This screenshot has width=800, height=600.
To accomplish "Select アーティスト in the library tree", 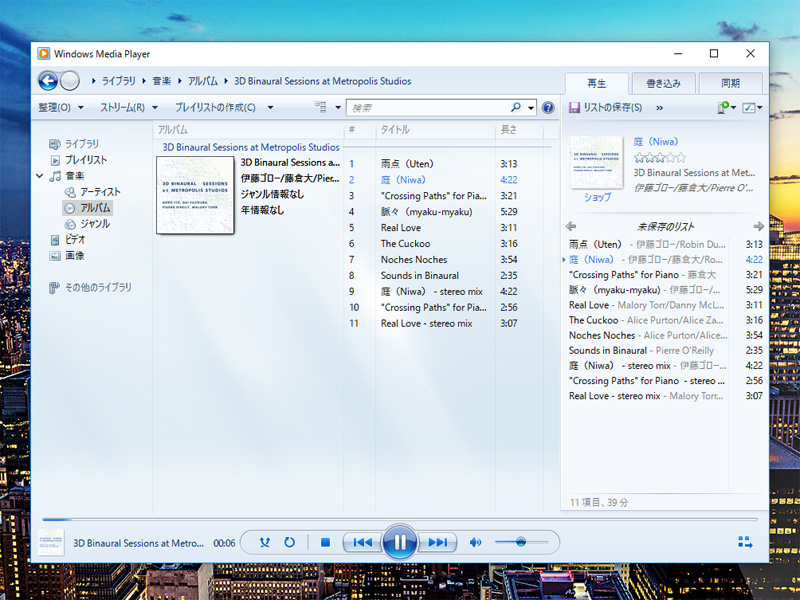I will [100, 192].
